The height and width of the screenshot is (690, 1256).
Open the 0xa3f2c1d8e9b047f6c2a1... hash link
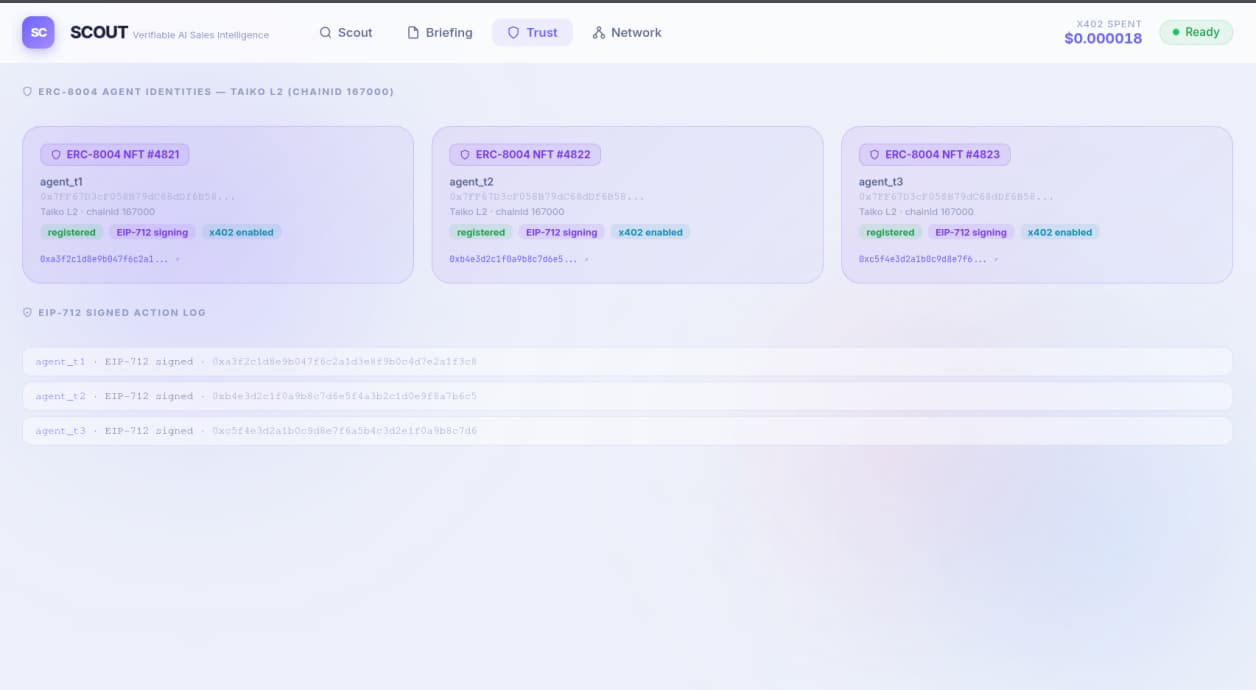110,259
